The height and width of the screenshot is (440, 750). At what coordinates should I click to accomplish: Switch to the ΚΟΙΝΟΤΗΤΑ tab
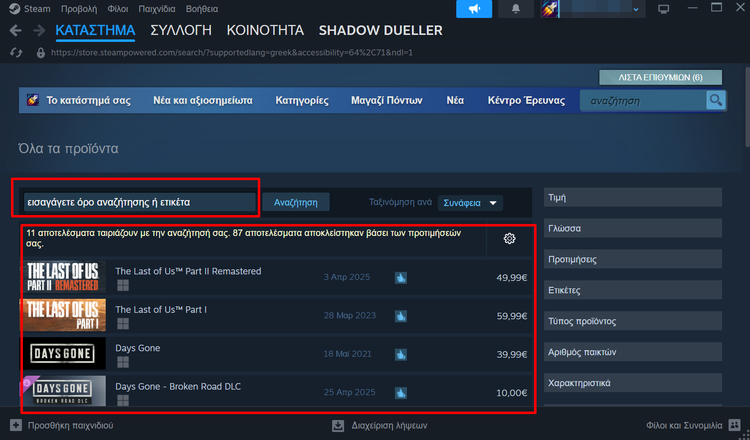tap(265, 30)
